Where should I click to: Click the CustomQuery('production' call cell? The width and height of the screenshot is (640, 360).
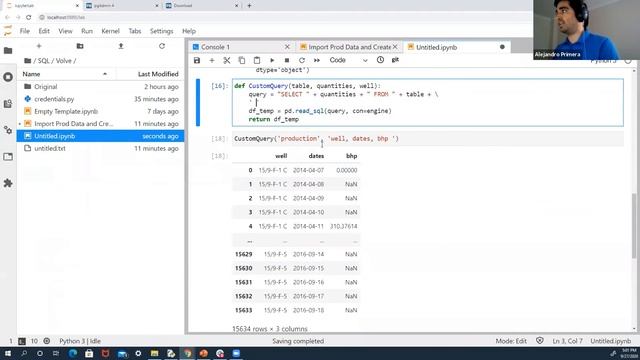pos(428,139)
